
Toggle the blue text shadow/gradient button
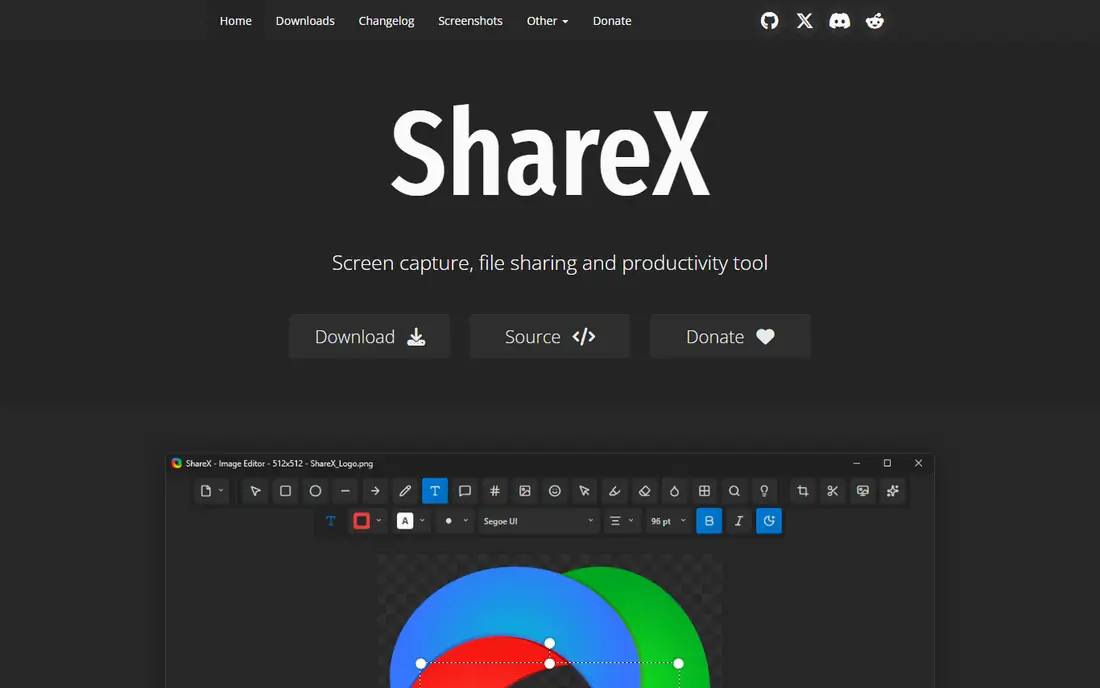pyautogui.click(x=769, y=521)
